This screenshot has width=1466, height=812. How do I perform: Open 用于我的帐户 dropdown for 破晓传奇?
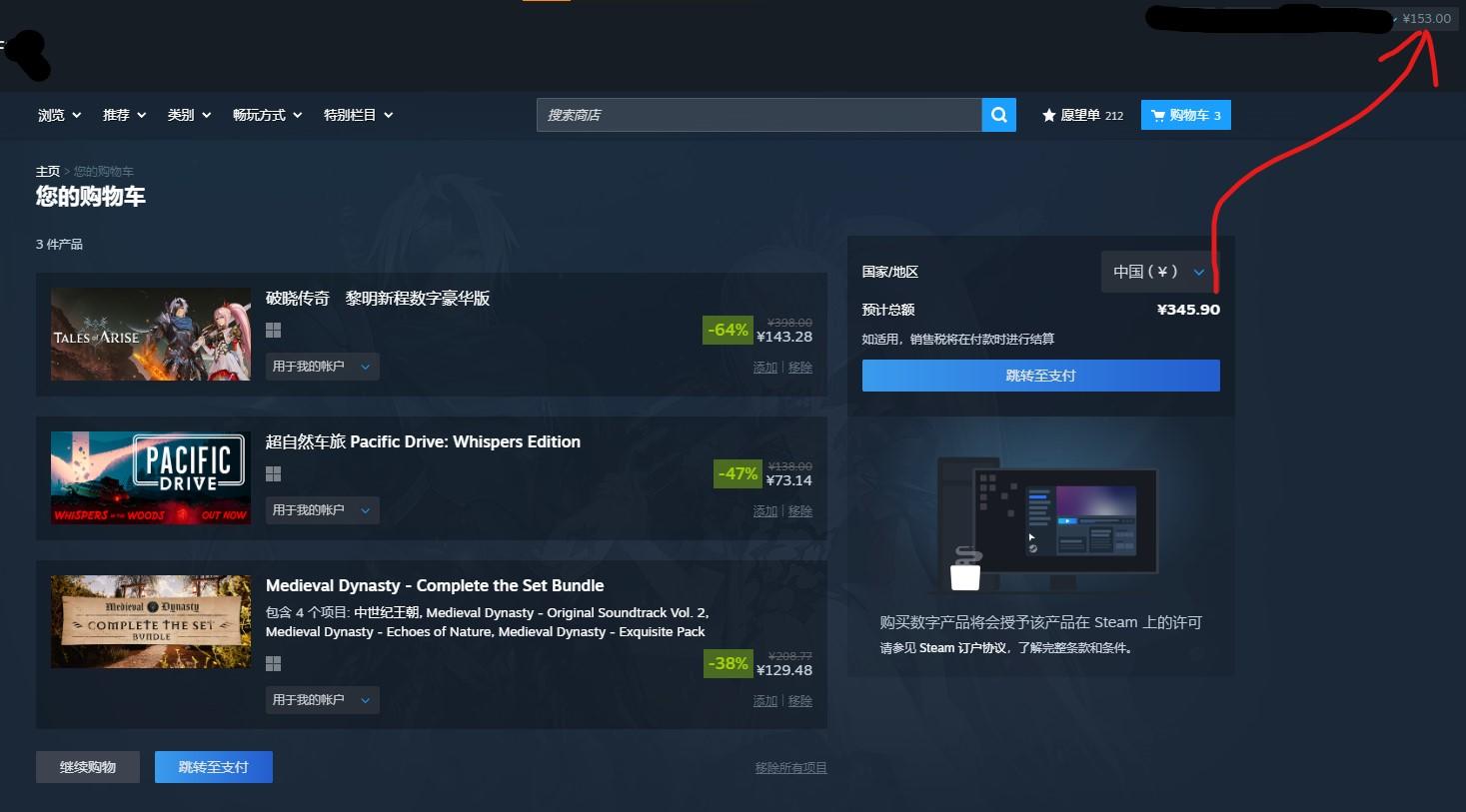[x=322, y=367]
